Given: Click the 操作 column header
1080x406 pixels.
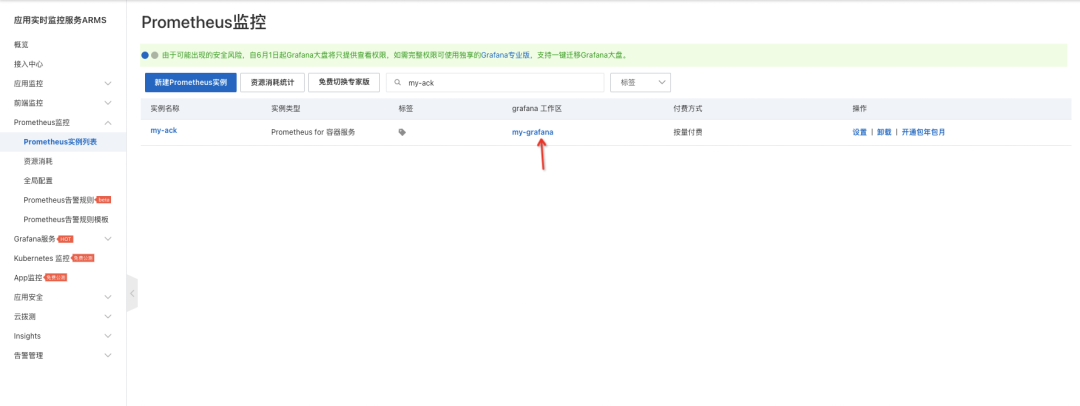Looking at the screenshot, I should (860, 109).
